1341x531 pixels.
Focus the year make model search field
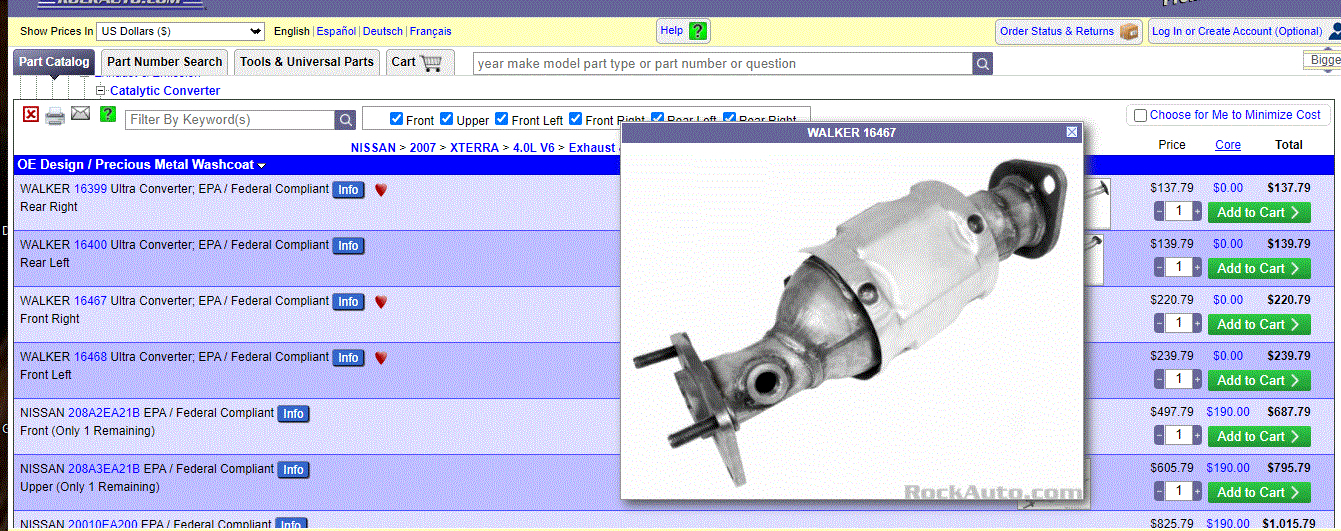[723, 64]
